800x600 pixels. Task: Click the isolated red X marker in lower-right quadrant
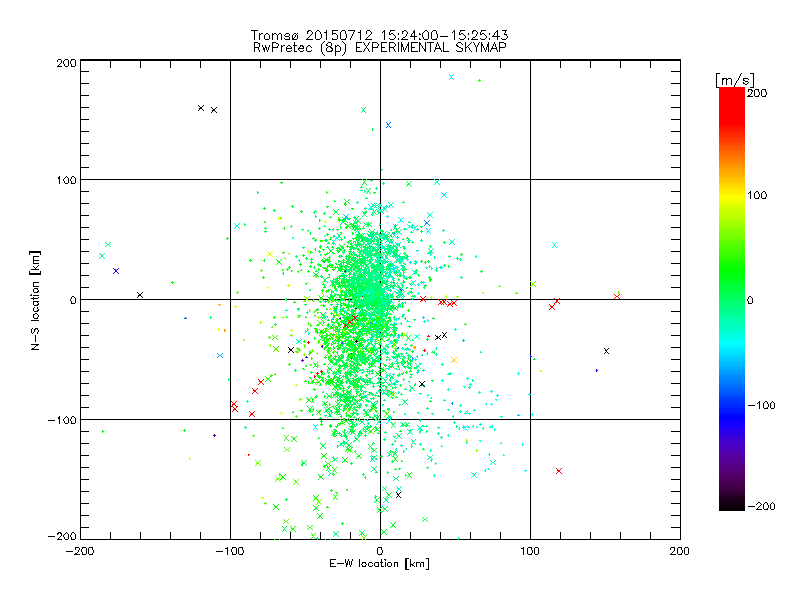pyautogui.click(x=559, y=471)
